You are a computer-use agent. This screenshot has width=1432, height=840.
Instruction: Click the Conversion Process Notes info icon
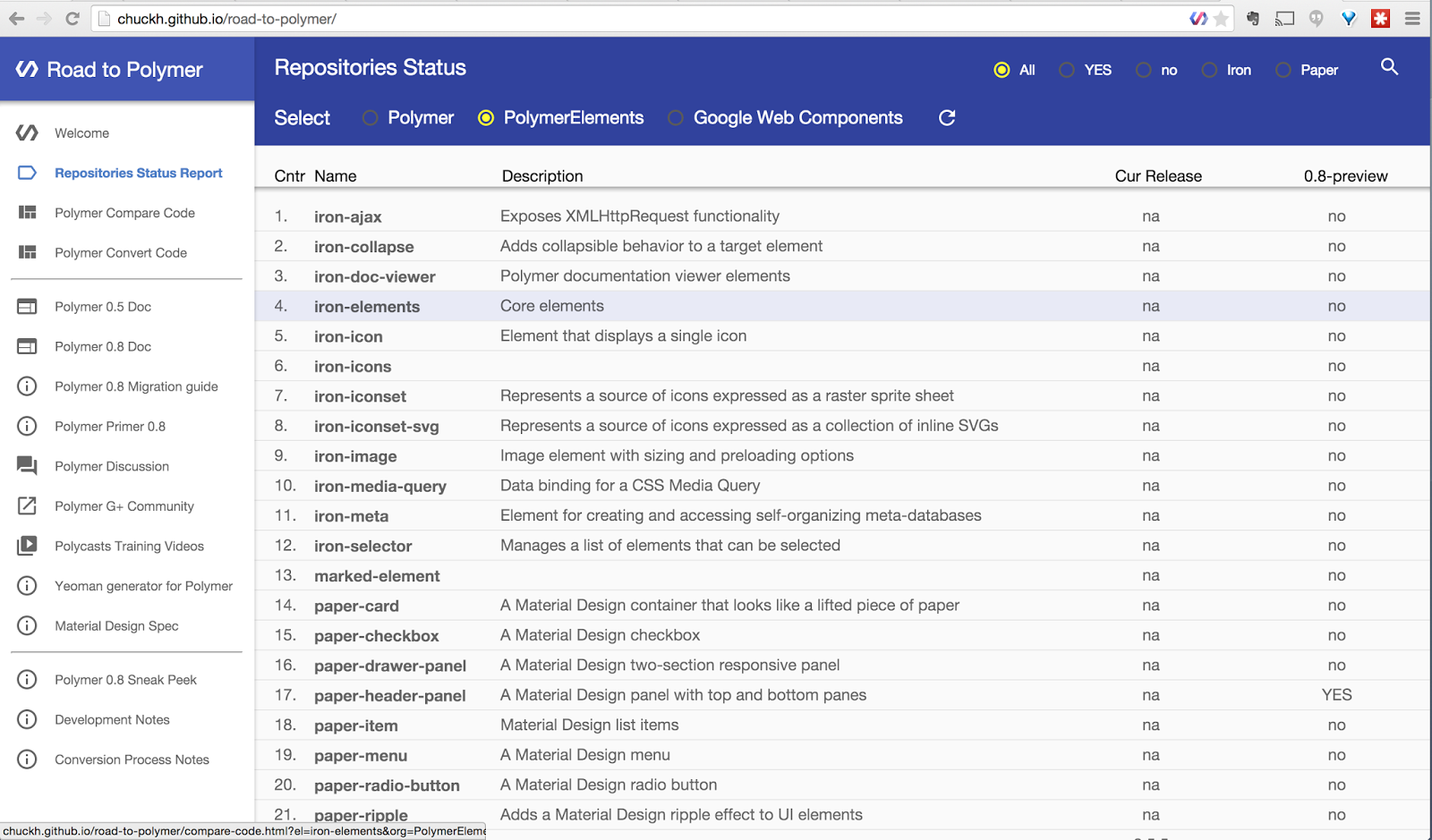[x=27, y=759]
